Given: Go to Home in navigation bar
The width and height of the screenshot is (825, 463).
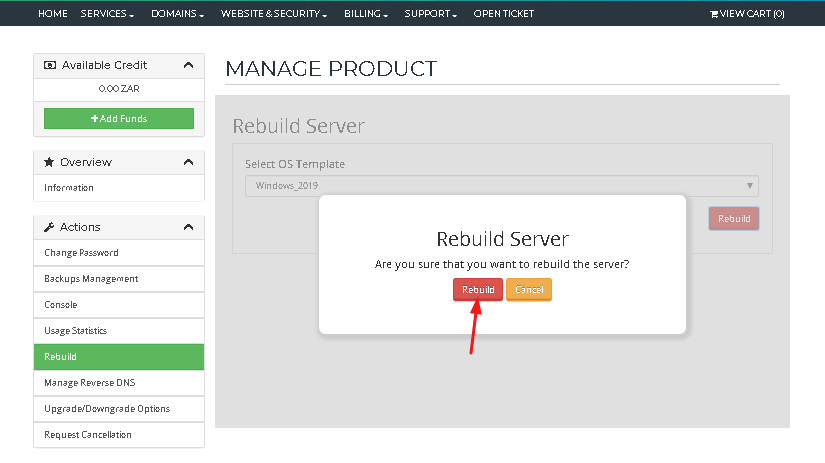Looking at the screenshot, I should tap(53, 14).
